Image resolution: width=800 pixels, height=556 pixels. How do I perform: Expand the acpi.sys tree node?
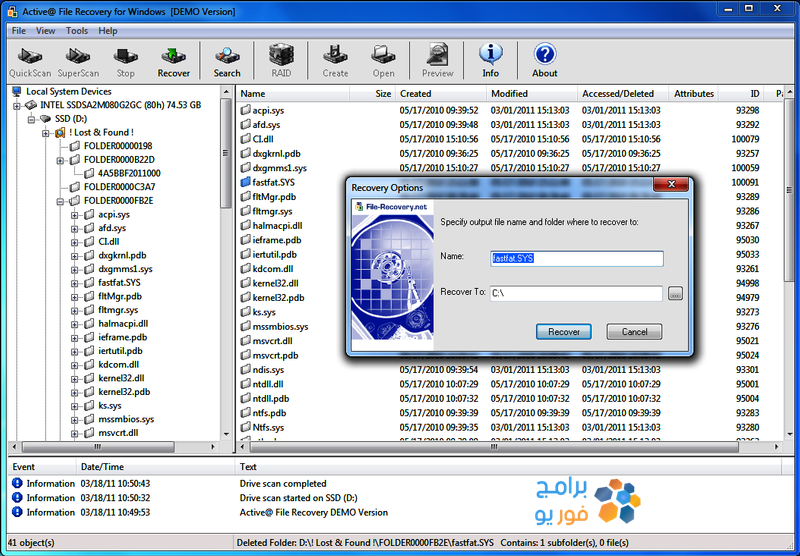coord(74,215)
